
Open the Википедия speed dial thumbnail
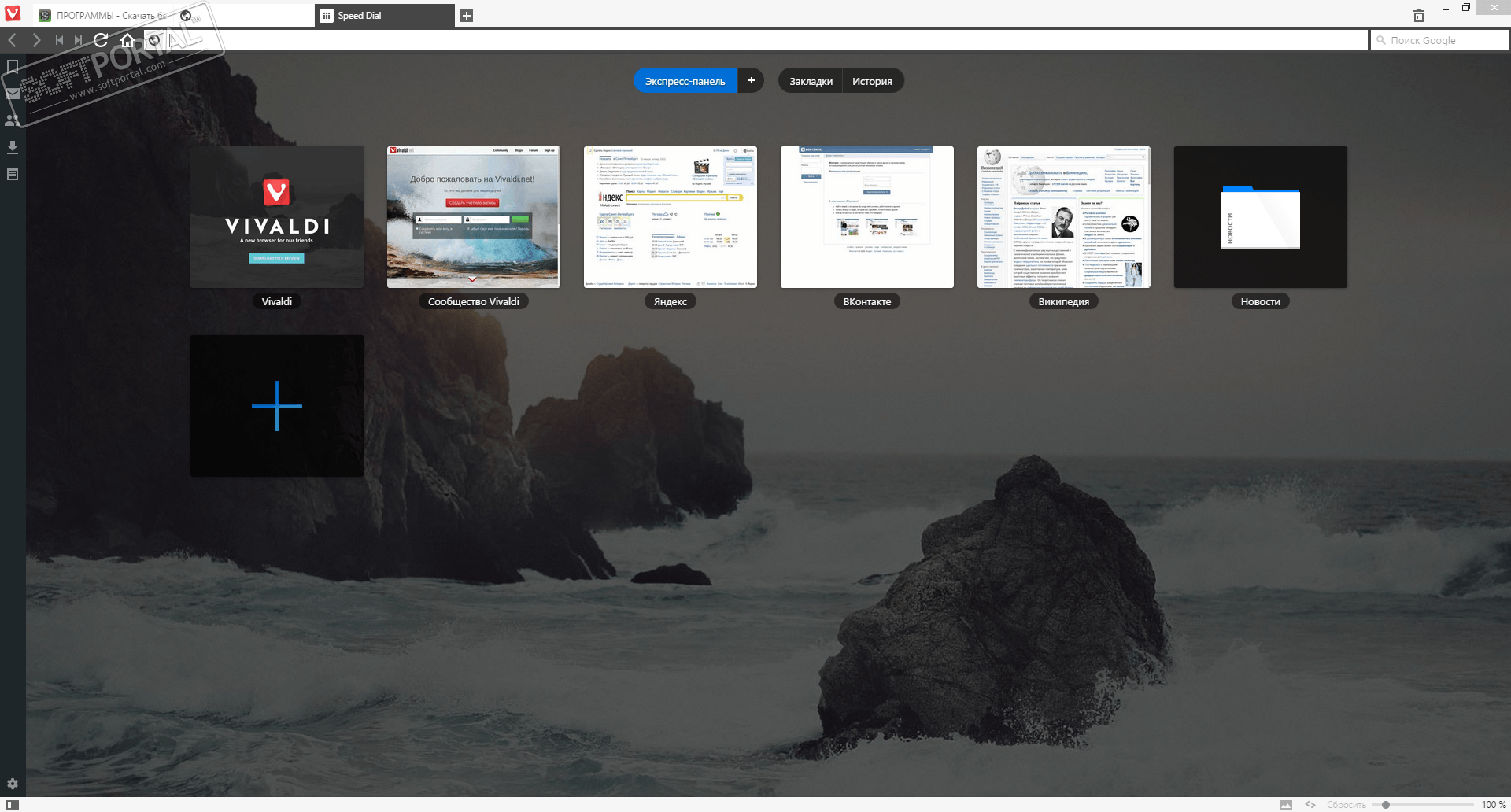[x=1064, y=217]
